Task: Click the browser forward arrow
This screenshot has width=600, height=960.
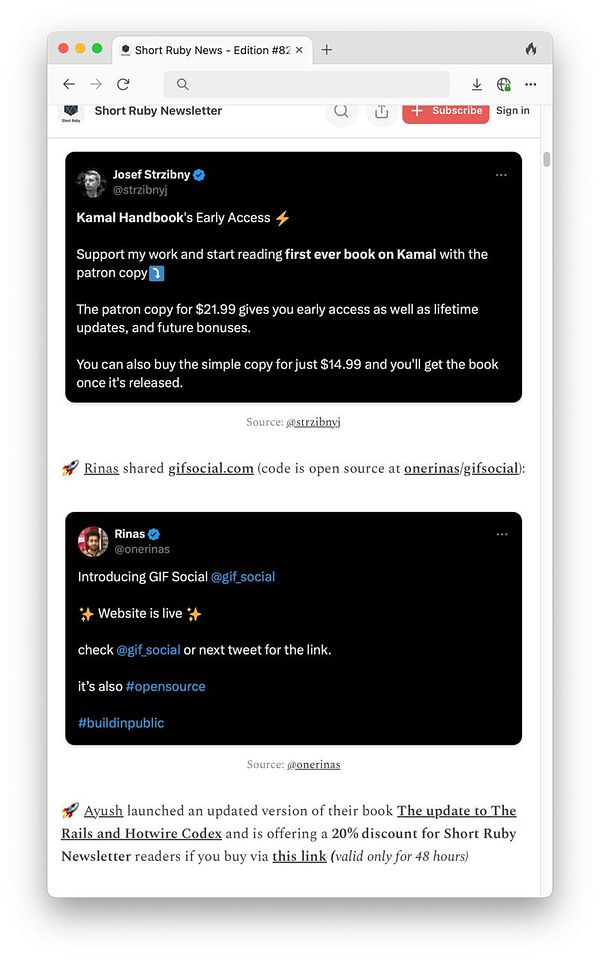Action: coord(96,84)
